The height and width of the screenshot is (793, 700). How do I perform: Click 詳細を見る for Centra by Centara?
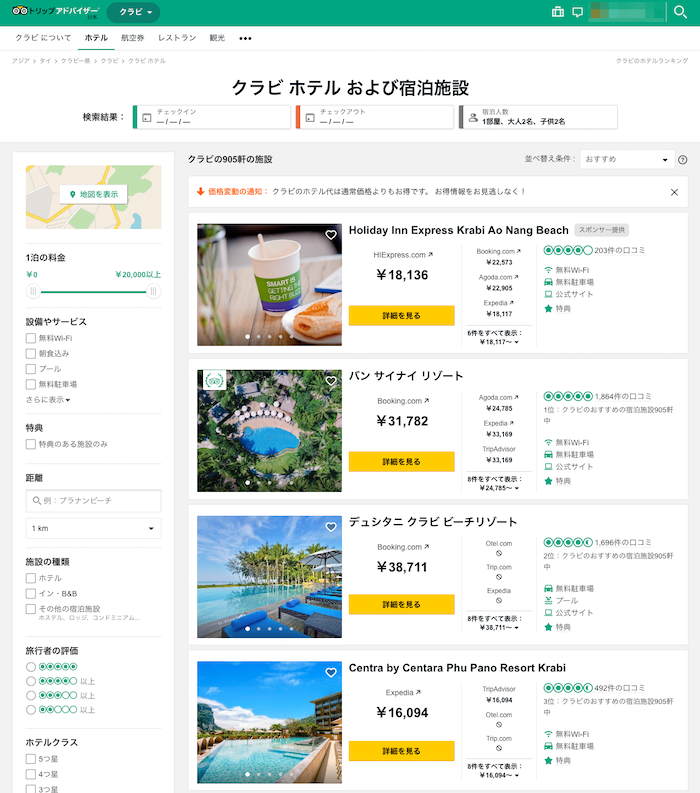click(402, 751)
